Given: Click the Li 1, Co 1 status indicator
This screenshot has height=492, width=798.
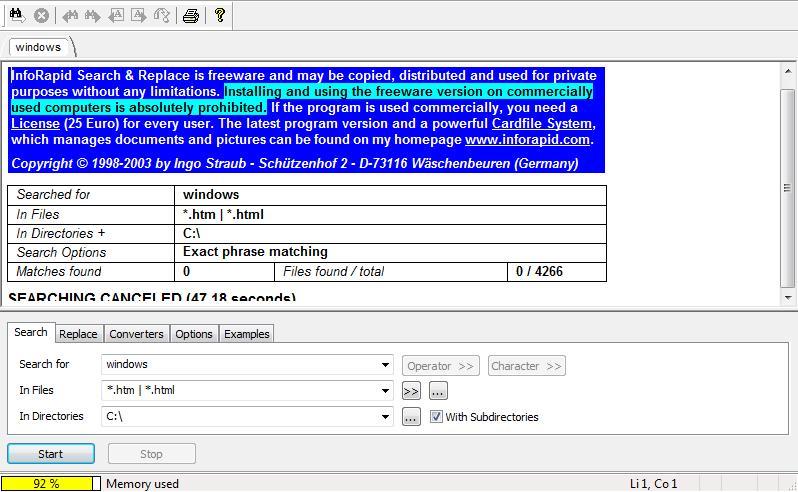Looking at the screenshot, I should (x=653, y=484).
